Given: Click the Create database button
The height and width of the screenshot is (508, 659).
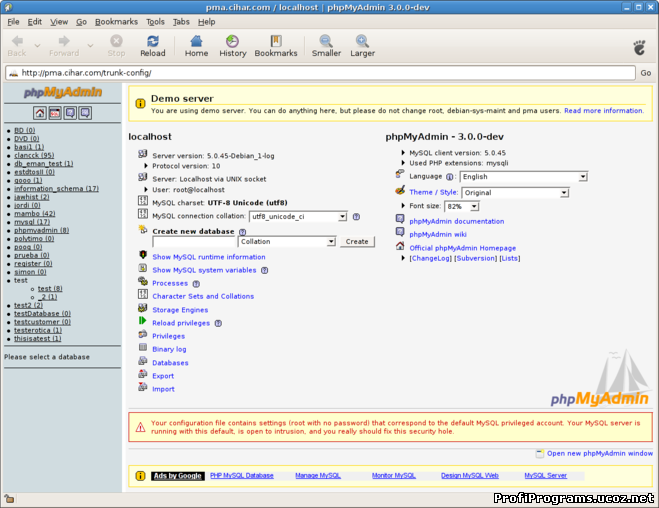Looking at the screenshot, I should (x=357, y=242).
